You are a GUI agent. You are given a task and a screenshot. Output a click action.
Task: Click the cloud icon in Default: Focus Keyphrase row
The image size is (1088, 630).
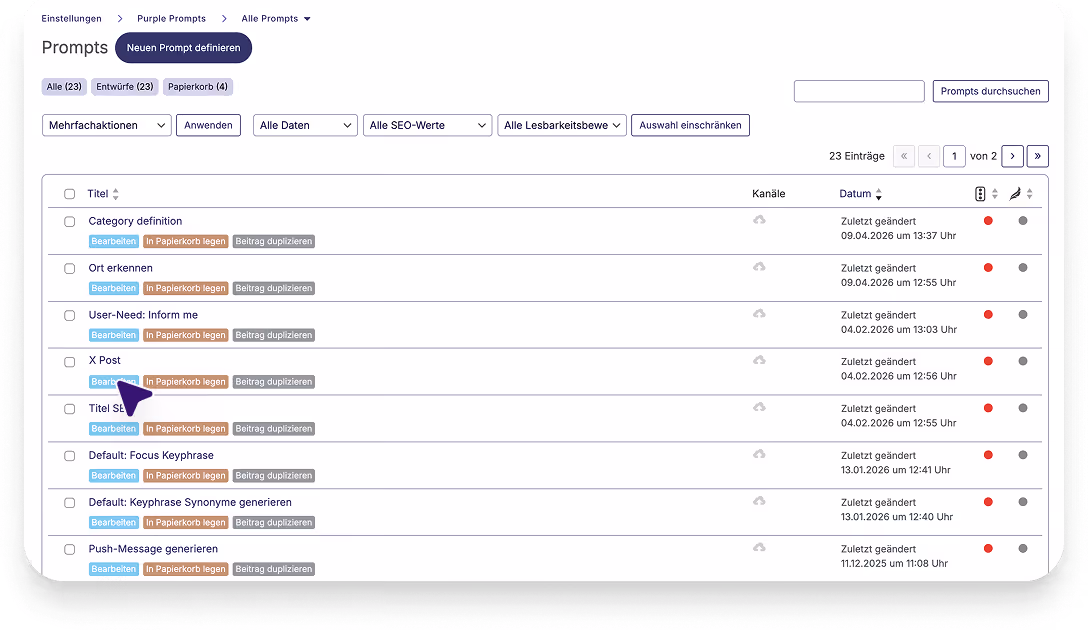759,454
